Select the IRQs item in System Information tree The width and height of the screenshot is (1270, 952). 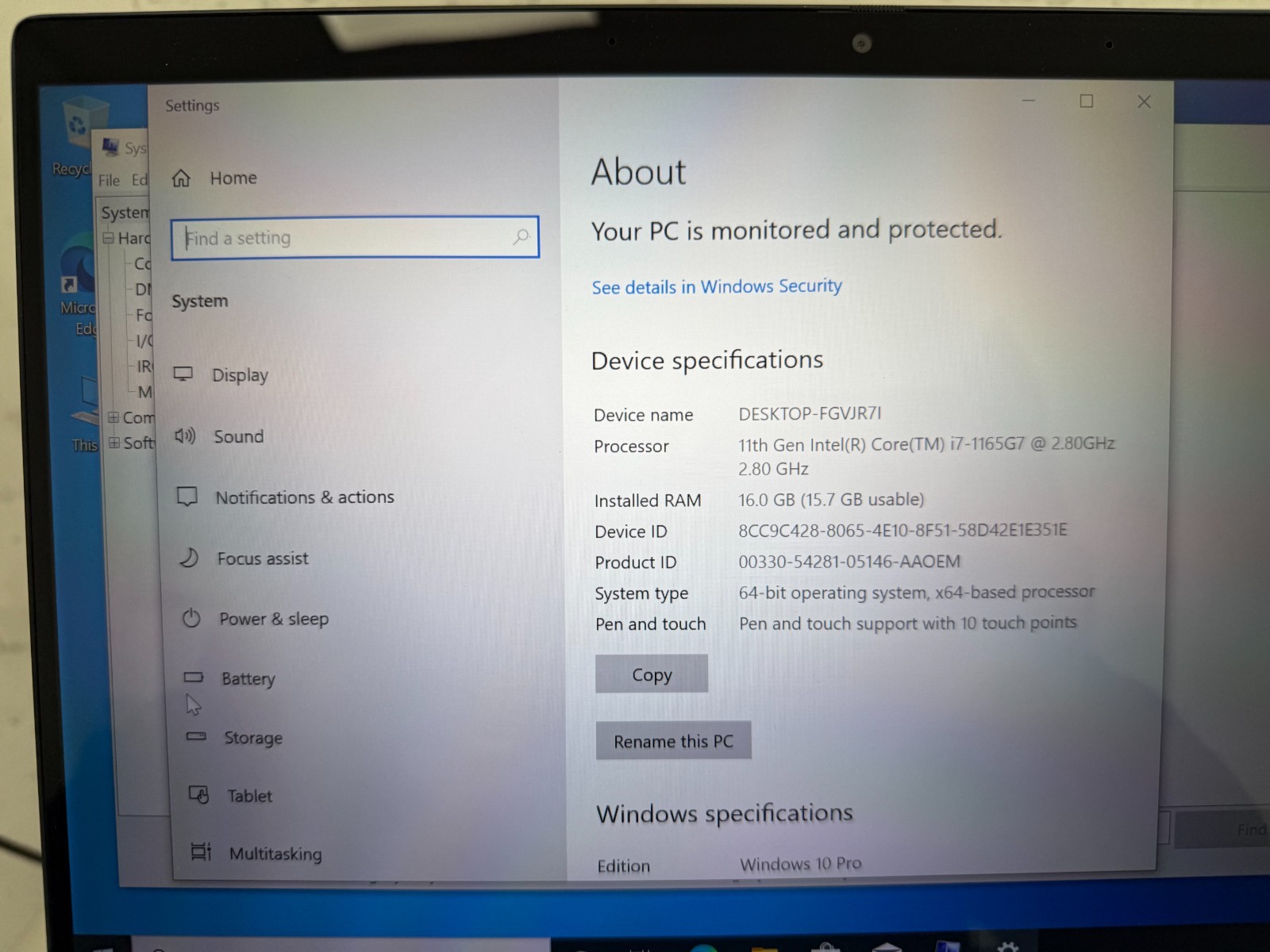coord(144,367)
